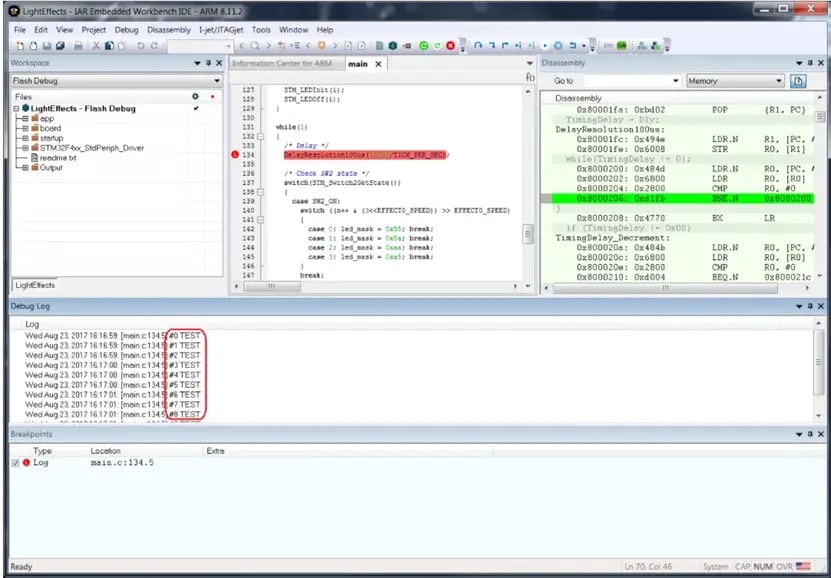Image resolution: width=831 pixels, height=578 pixels.
Task: Open the I-jet/JTAGjet menu
Action: pos(222,30)
